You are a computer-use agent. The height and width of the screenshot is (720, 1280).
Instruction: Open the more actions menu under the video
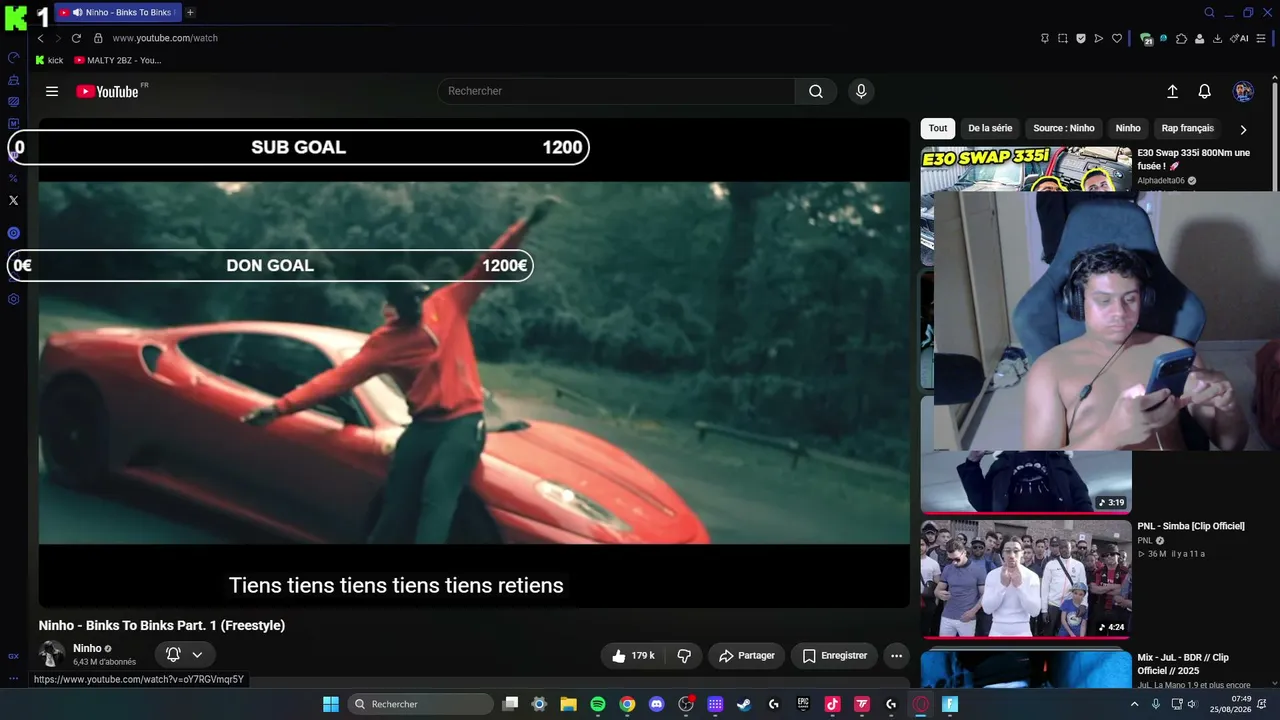pos(897,656)
